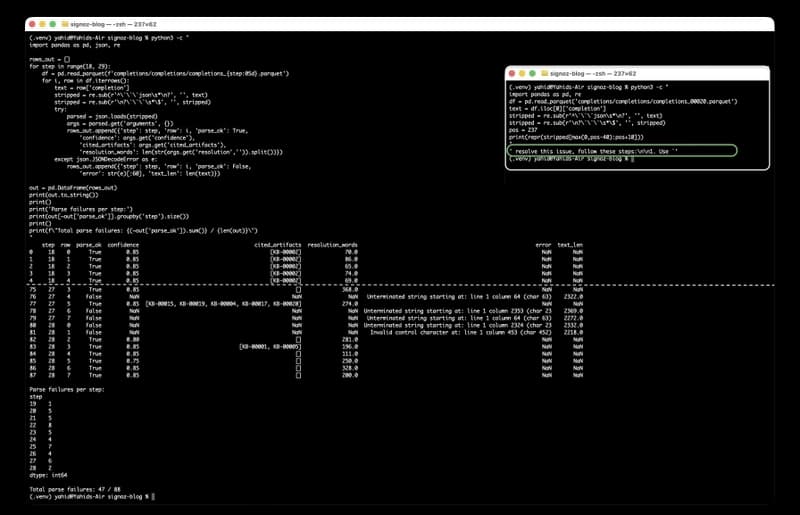Click the text_len value '2272.0'
Image resolution: width=800 pixels, height=515 pixels.
[573, 318]
